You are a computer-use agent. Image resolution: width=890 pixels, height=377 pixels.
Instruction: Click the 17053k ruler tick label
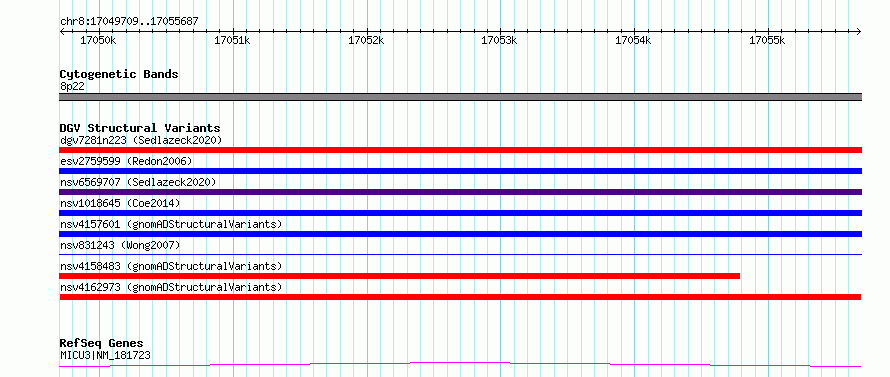499,40
